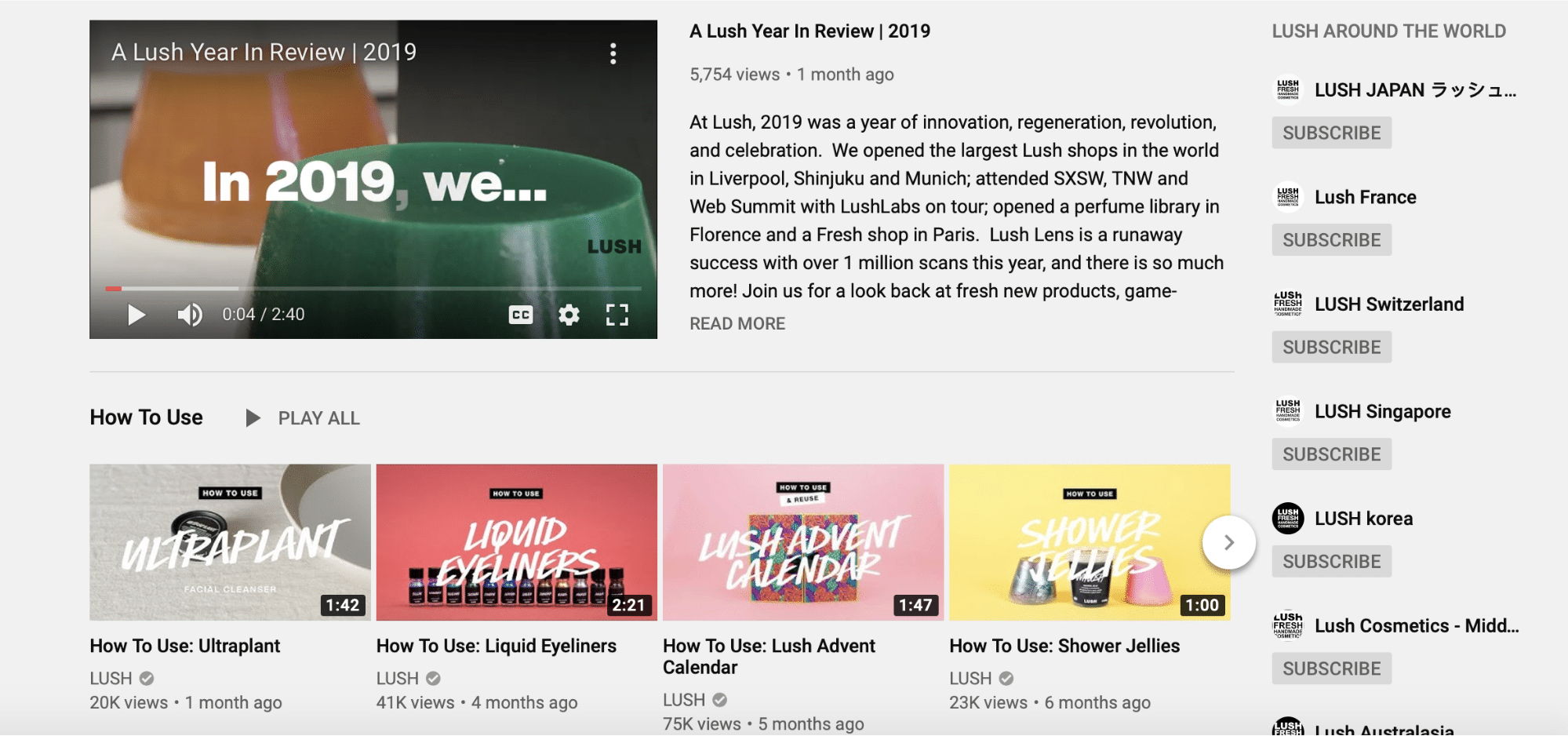Subscribe to LUSH JAPAN
Image resolution: width=1568 pixels, height=736 pixels.
[x=1332, y=133]
